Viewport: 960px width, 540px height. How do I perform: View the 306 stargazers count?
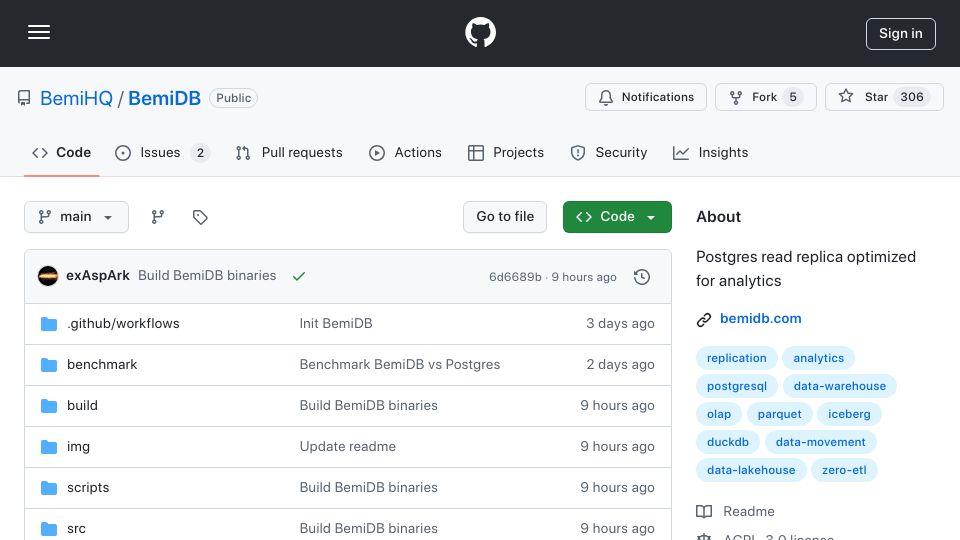pos(912,97)
